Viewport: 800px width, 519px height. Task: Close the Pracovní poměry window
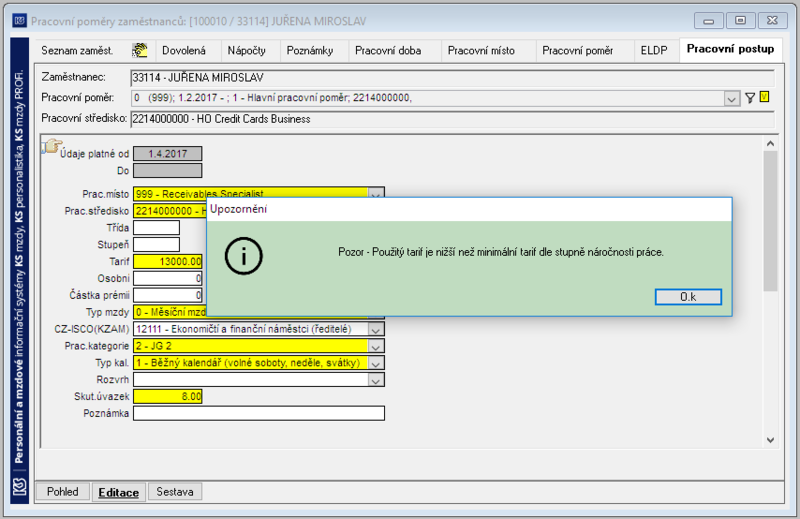[772, 21]
